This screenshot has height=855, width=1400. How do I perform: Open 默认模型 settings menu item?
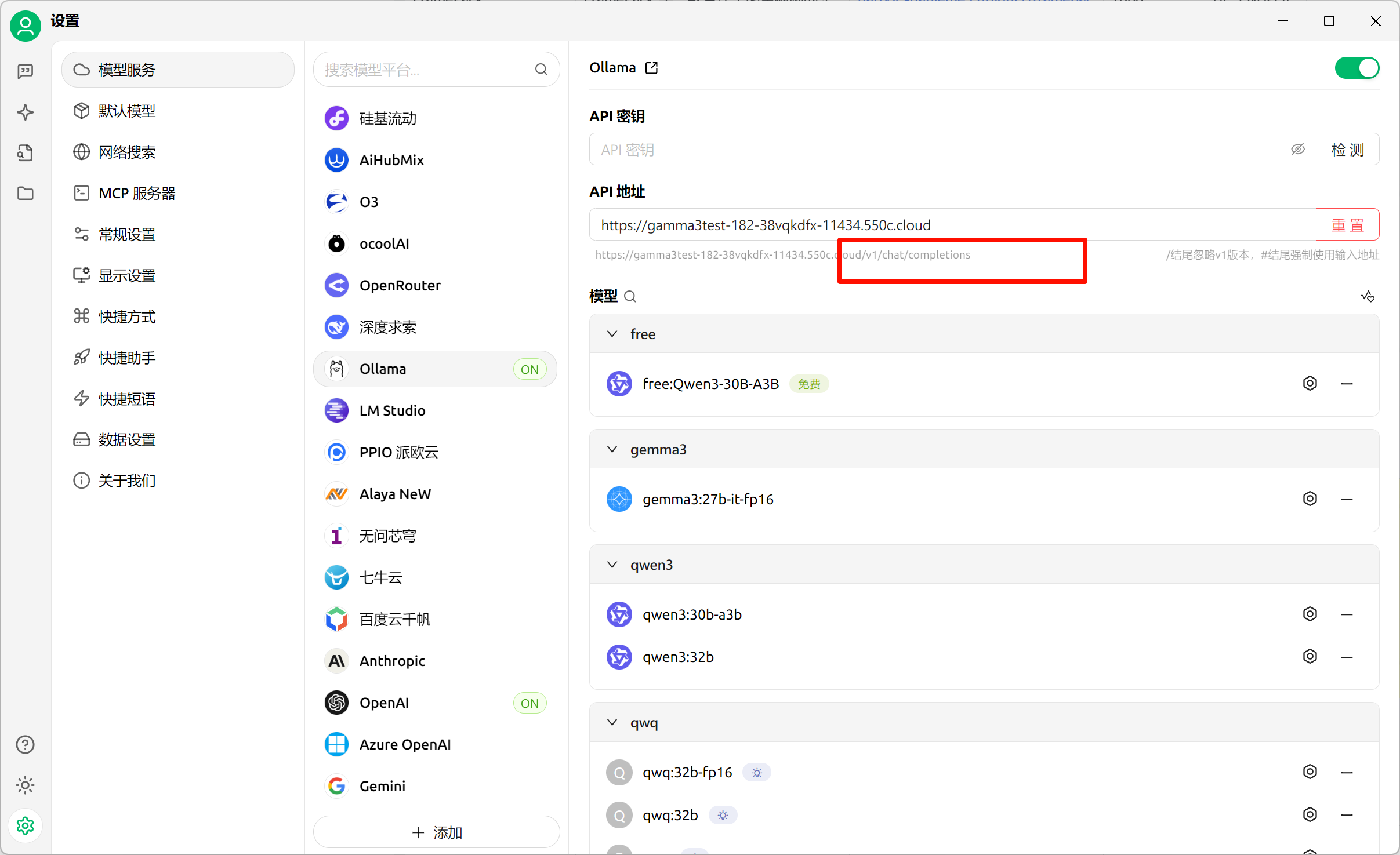(x=126, y=111)
